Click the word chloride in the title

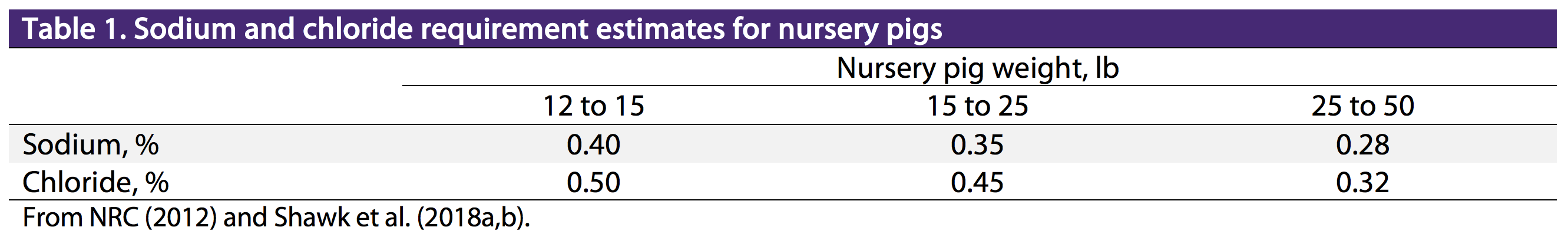pos(358,29)
